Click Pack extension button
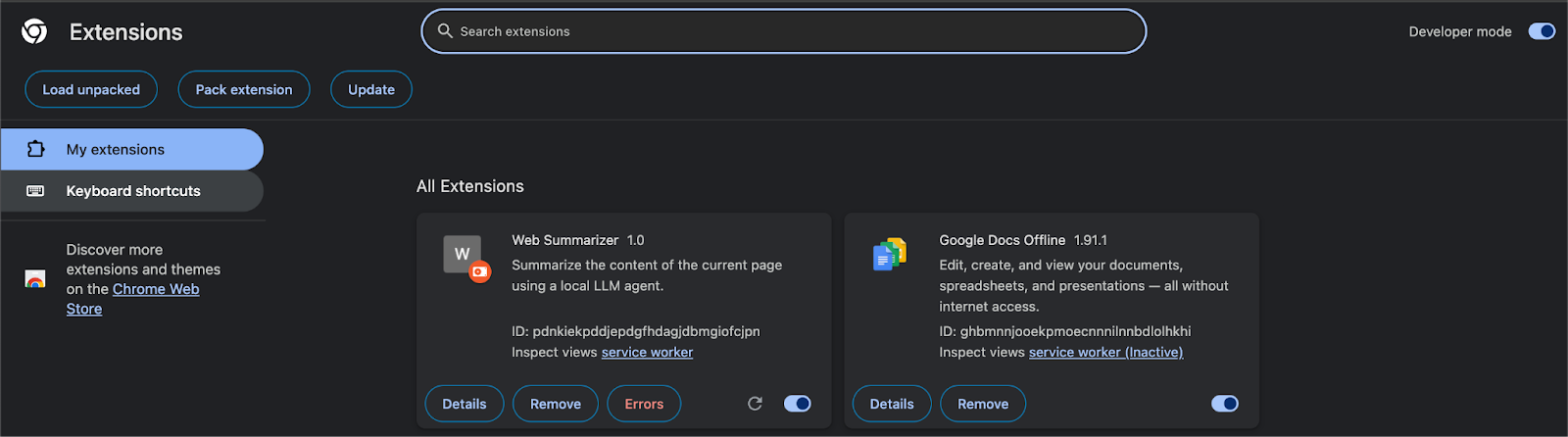This screenshot has width=1568, height=437. (244, 89)
